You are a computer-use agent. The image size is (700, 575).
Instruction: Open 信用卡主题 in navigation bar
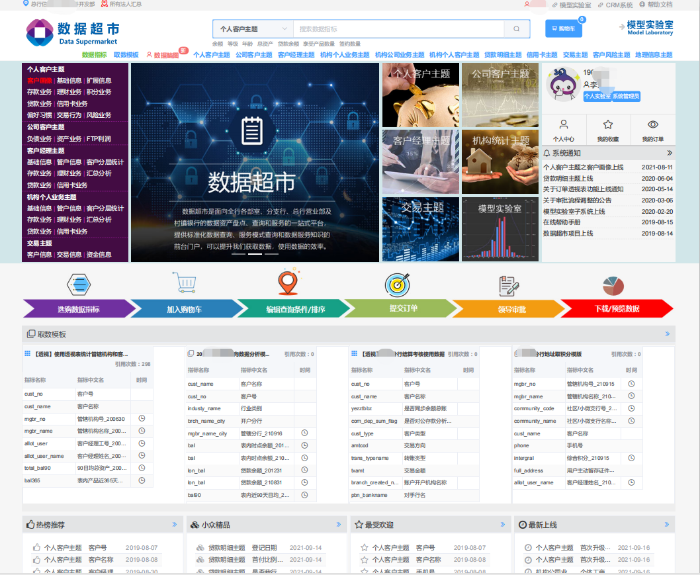(x=542, y=55)
